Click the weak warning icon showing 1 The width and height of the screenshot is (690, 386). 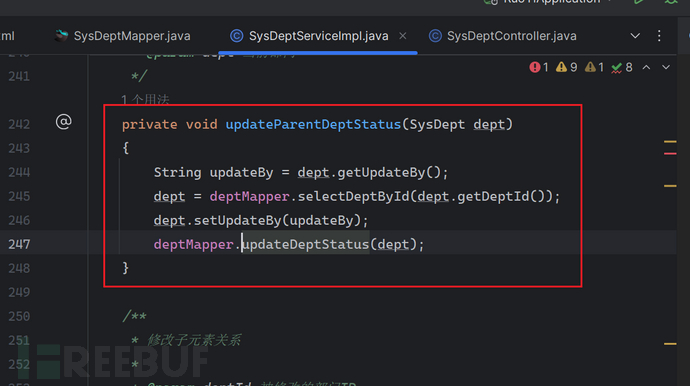click(x=590, y=67)
